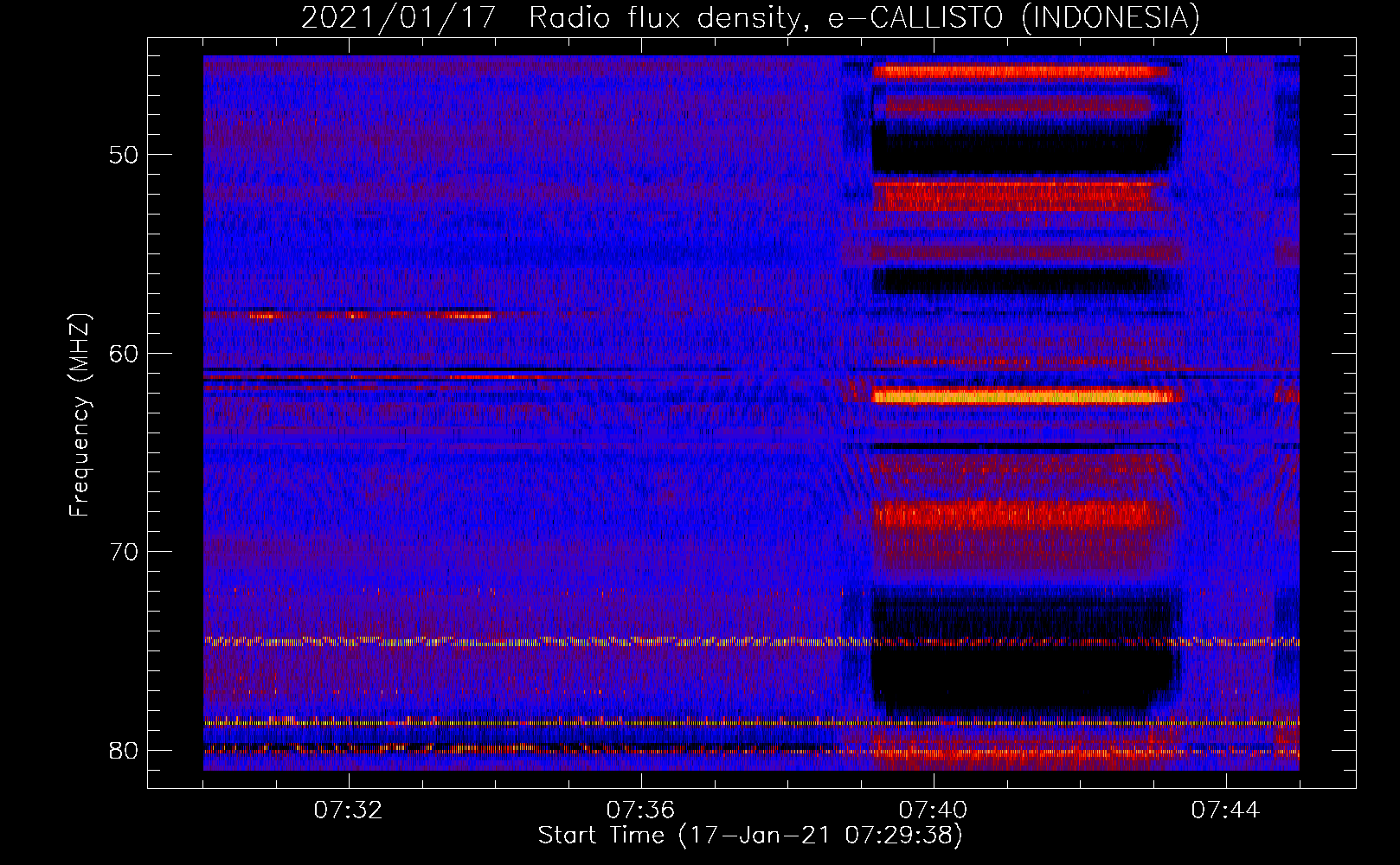Click the 07:44 time tick label

(x=1225, y=811)
